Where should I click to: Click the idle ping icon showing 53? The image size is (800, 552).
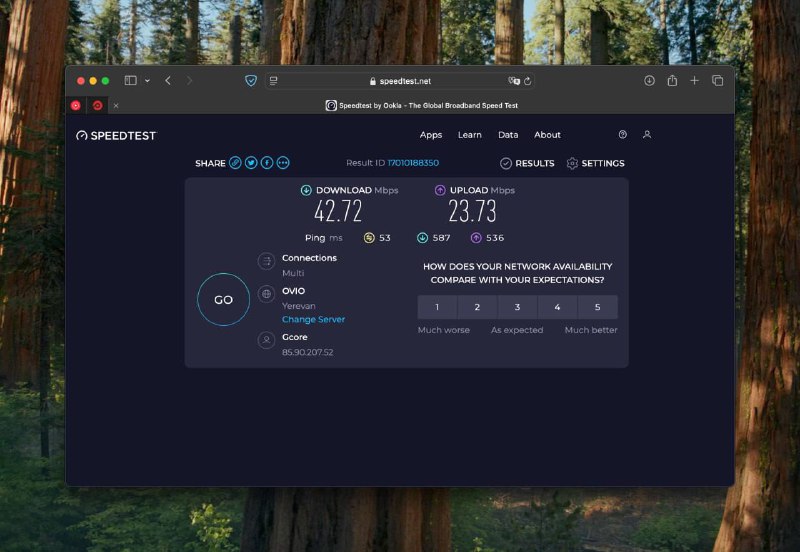click(369, 238)
